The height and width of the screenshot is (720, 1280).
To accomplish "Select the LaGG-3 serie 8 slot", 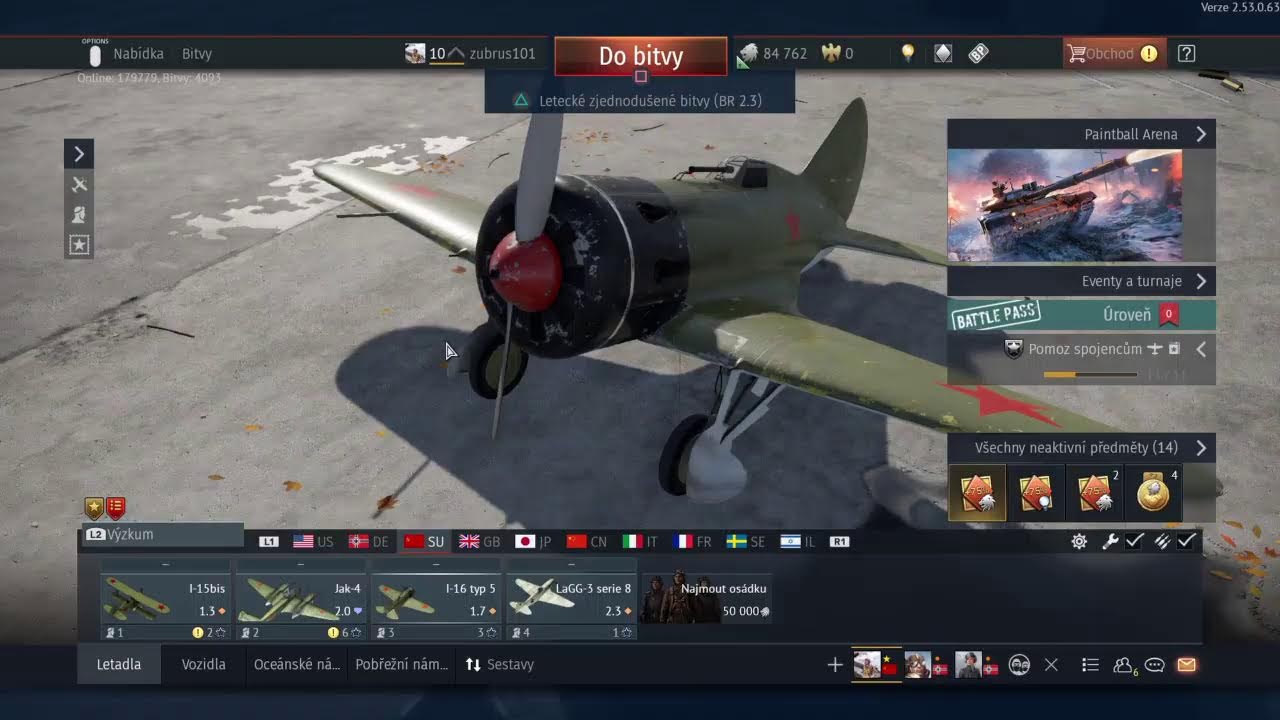I will click(571, 598).
